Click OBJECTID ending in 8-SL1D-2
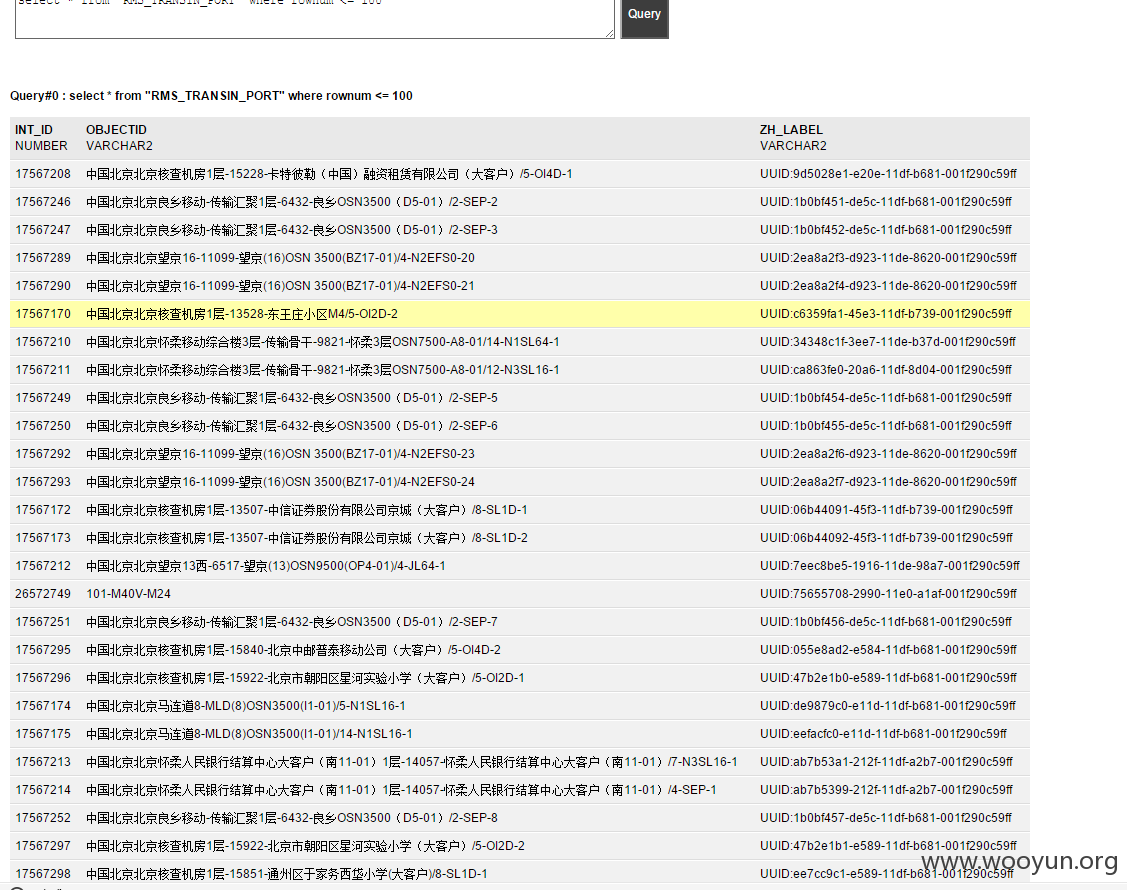This screenshot has height=890, width=1127. coord(307,538)
